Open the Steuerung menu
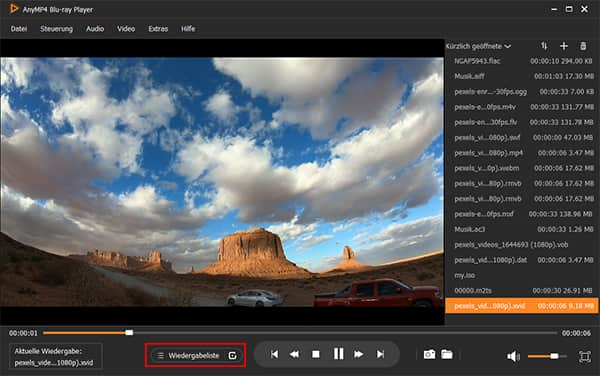 pyautogui.click(x=56, y=29)
